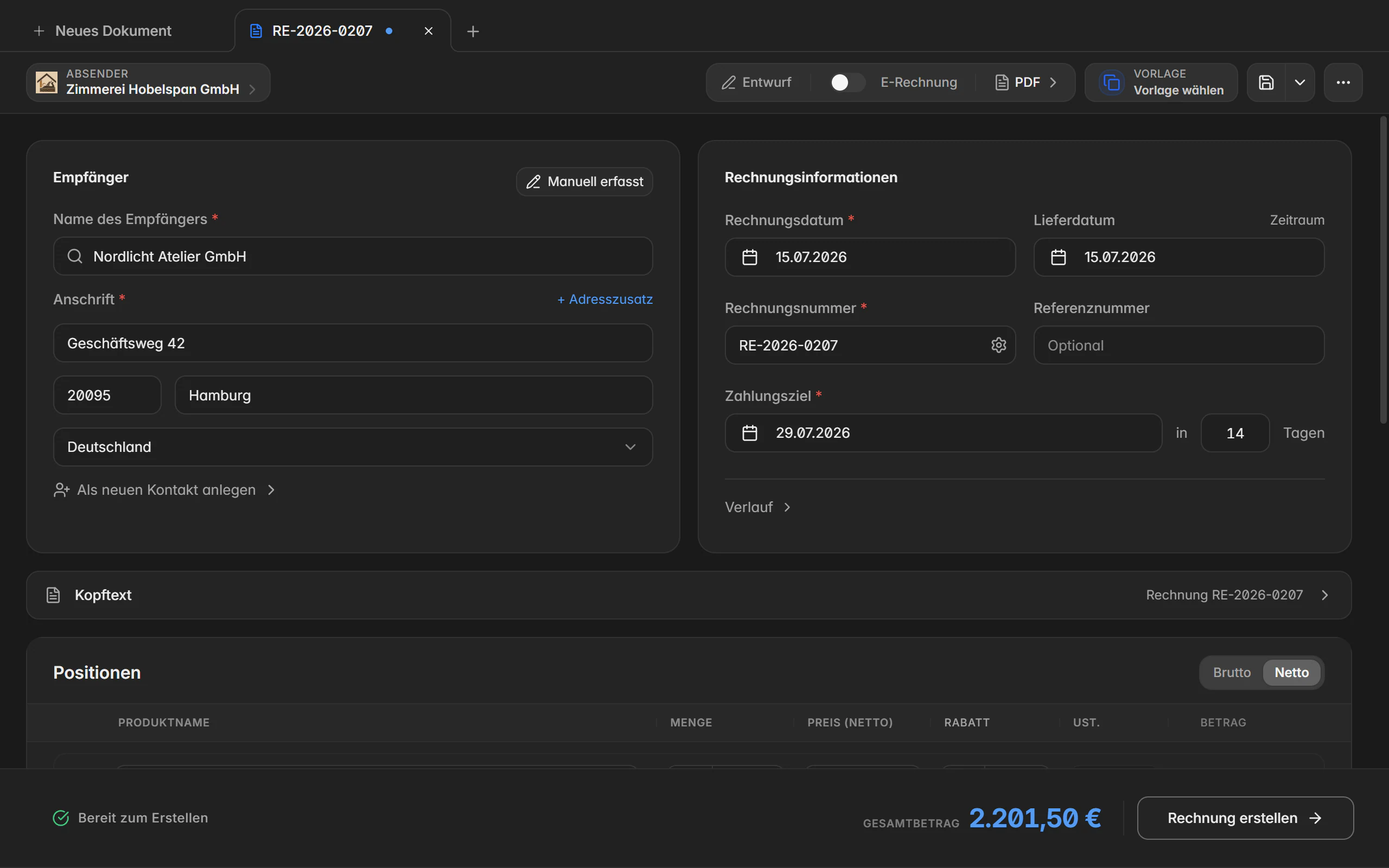This screenshot has width=1389, height=868.
Task: Click the city field Hamburg
Action: click(x=414, y=395)
